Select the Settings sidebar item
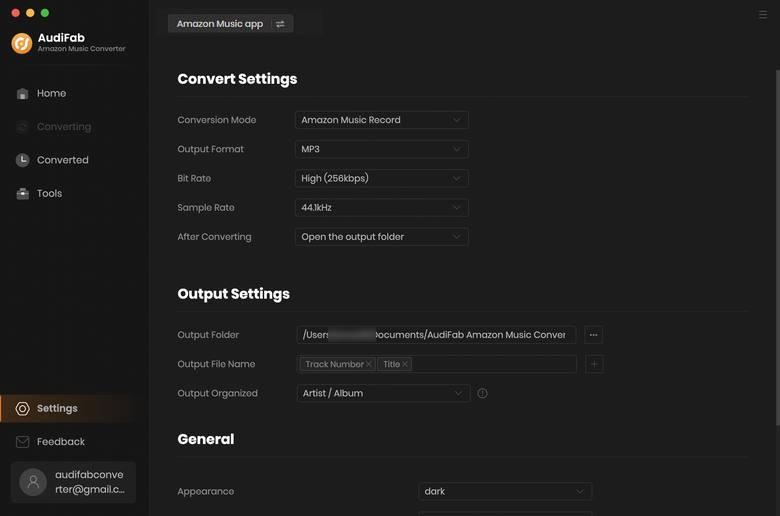The height and width of the screenshot is (516, 780). pos(68,409)
